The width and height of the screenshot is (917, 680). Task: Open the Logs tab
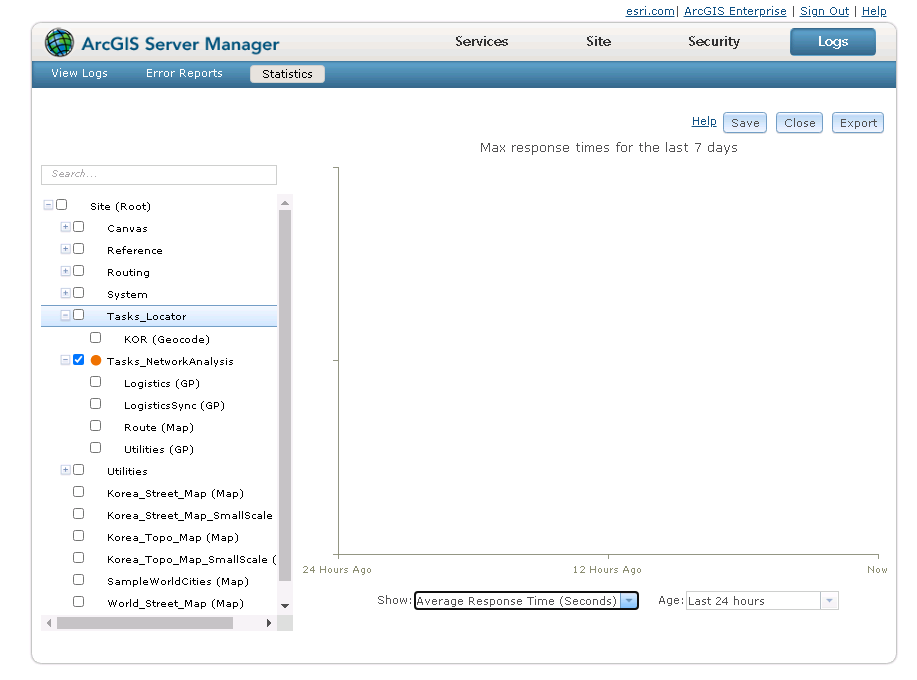pyautogui.click(x=833, y=42)
